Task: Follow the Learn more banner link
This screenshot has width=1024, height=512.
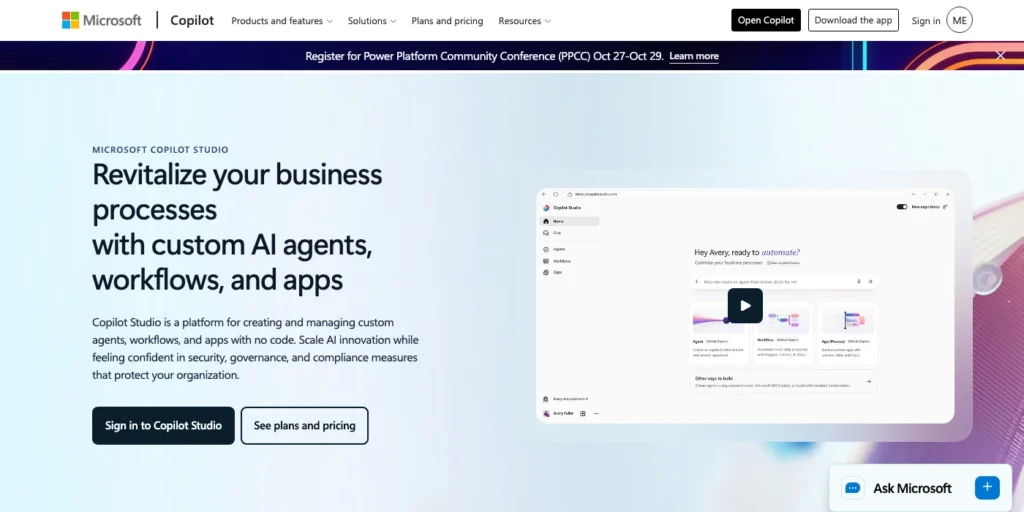Action: 694,56
